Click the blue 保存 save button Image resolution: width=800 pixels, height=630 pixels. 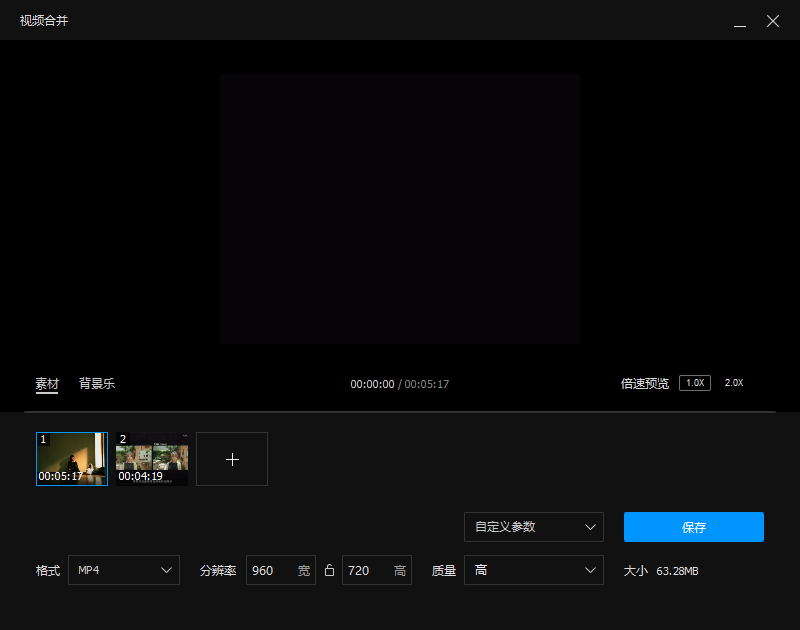click(693, 527)
